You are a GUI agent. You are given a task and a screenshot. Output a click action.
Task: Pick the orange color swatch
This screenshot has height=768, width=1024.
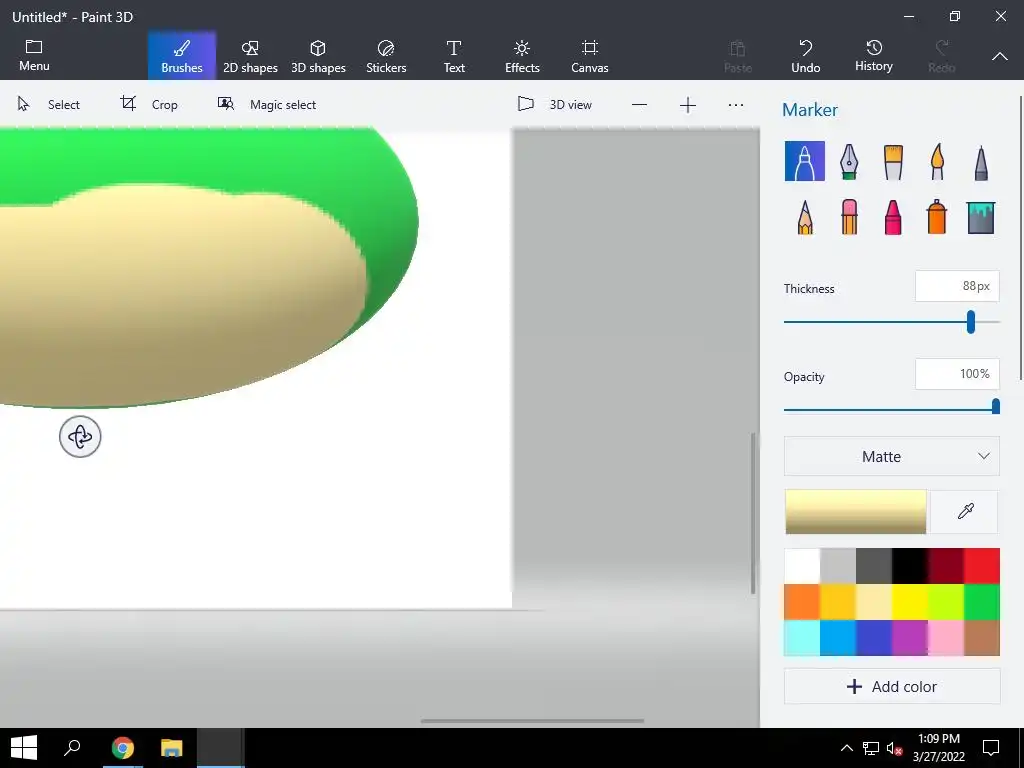pos(802,601)
